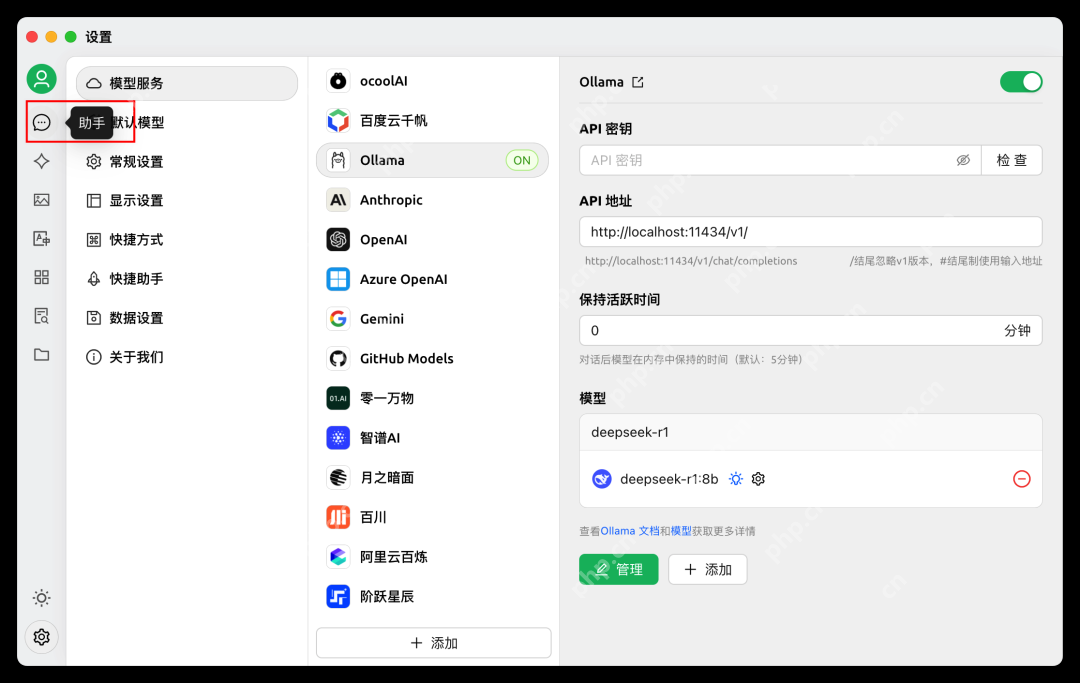Click the deepseek-r1 model group header

click(x=811, y=432)
